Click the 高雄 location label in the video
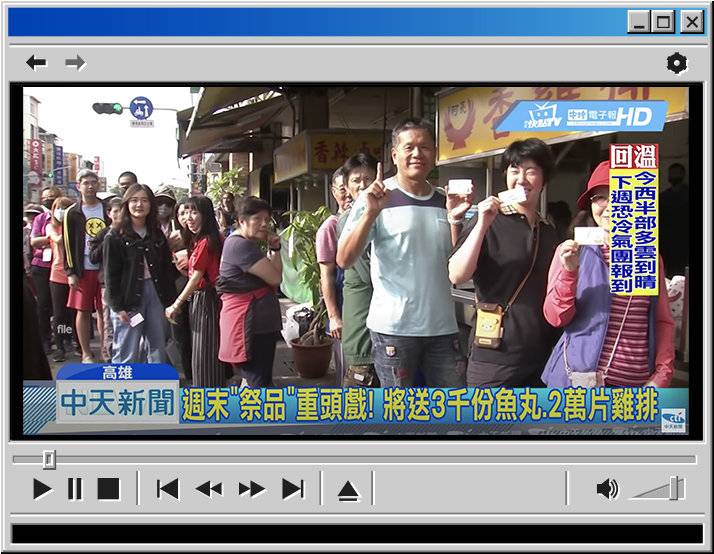 (x=117, y=373)
